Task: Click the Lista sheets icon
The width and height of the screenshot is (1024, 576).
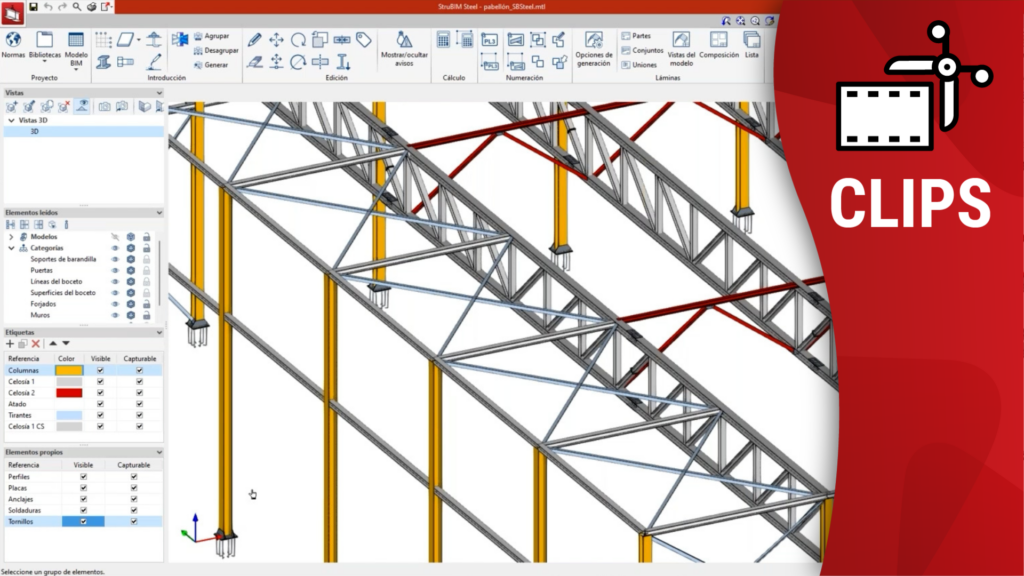Action: [x=751, y=46]
